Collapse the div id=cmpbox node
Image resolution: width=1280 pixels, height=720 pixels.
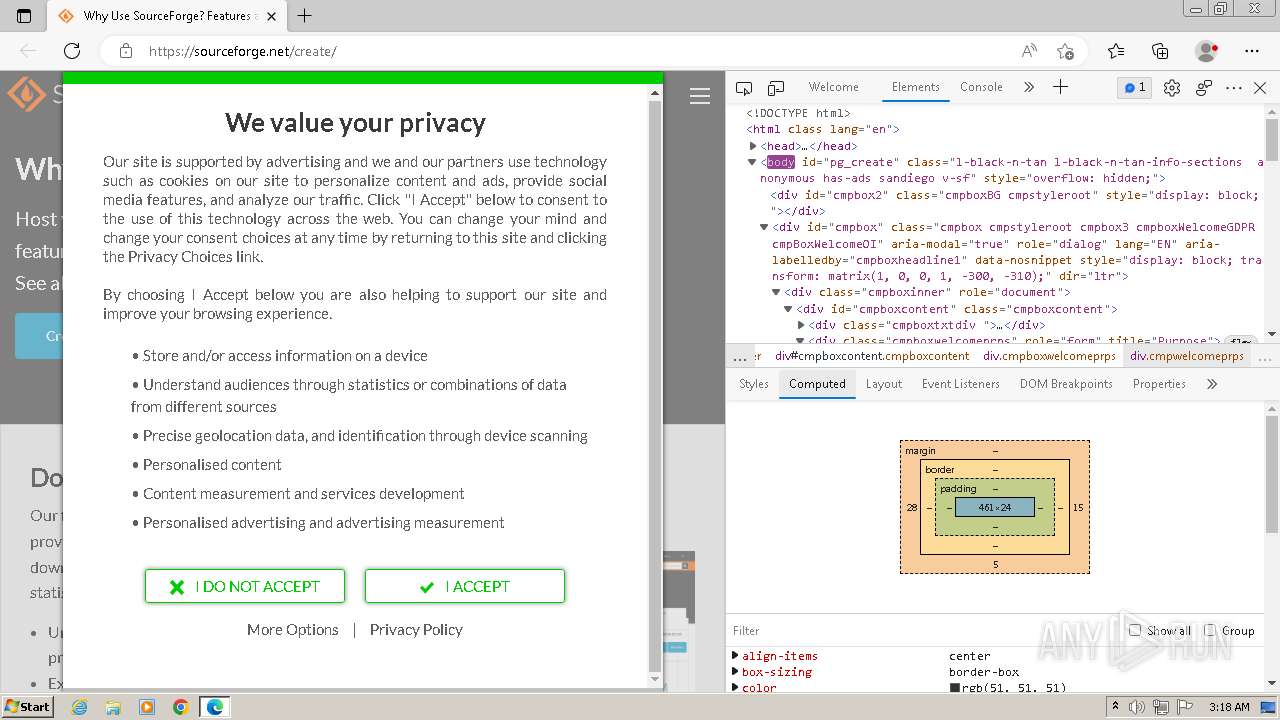tap(764, 227)
